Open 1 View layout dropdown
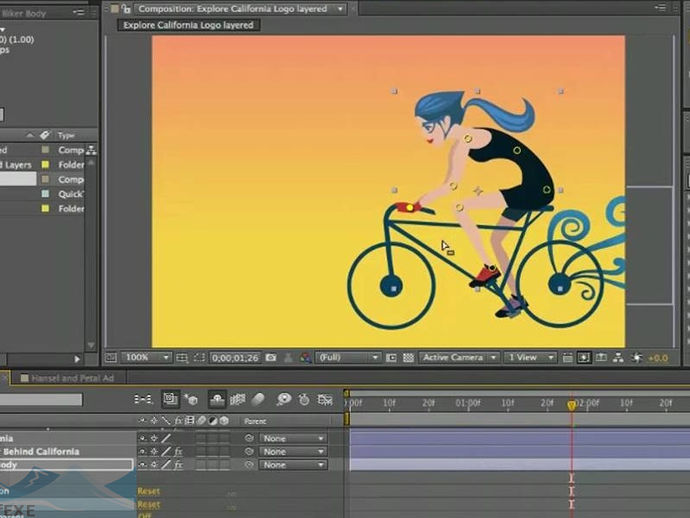Screen dimensions: 690x518 [x=530, y=357]
